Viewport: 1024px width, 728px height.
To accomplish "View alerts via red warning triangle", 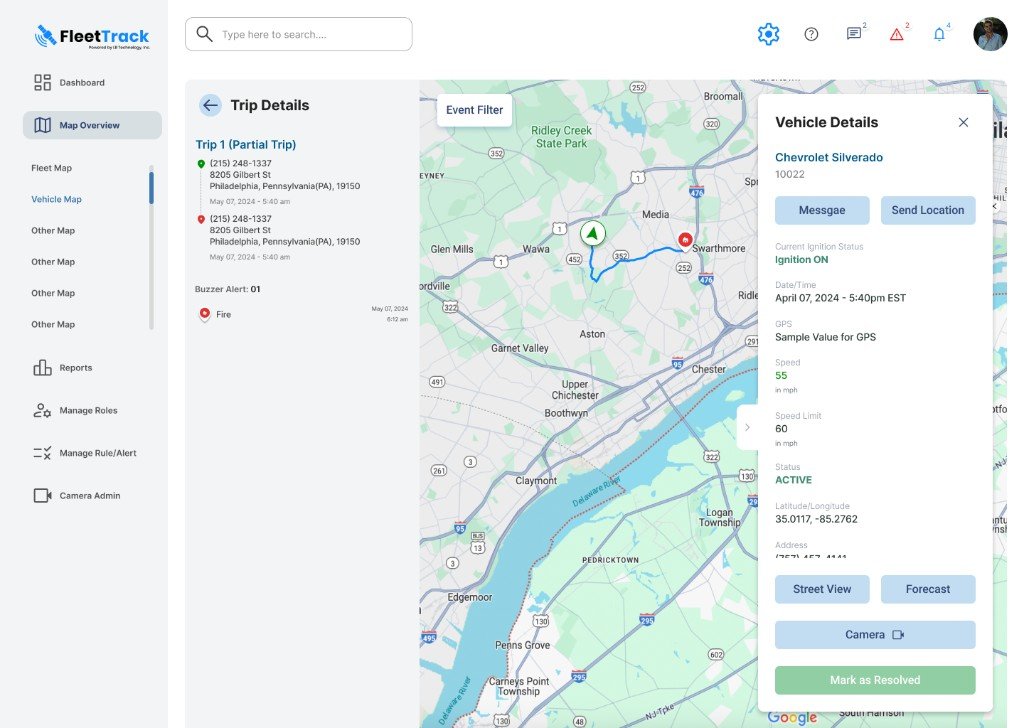I will pyautogui.click(x=897, y=34).
